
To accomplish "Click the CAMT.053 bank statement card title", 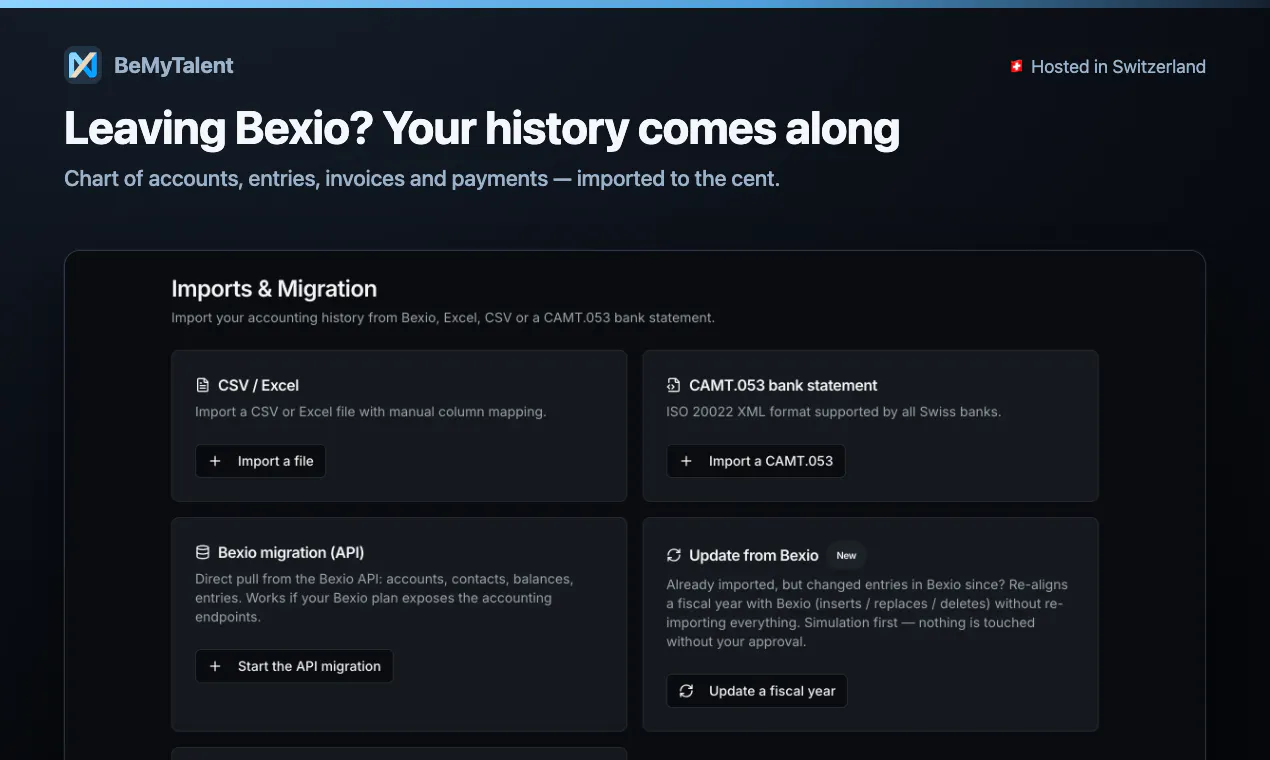I will 783,385.
